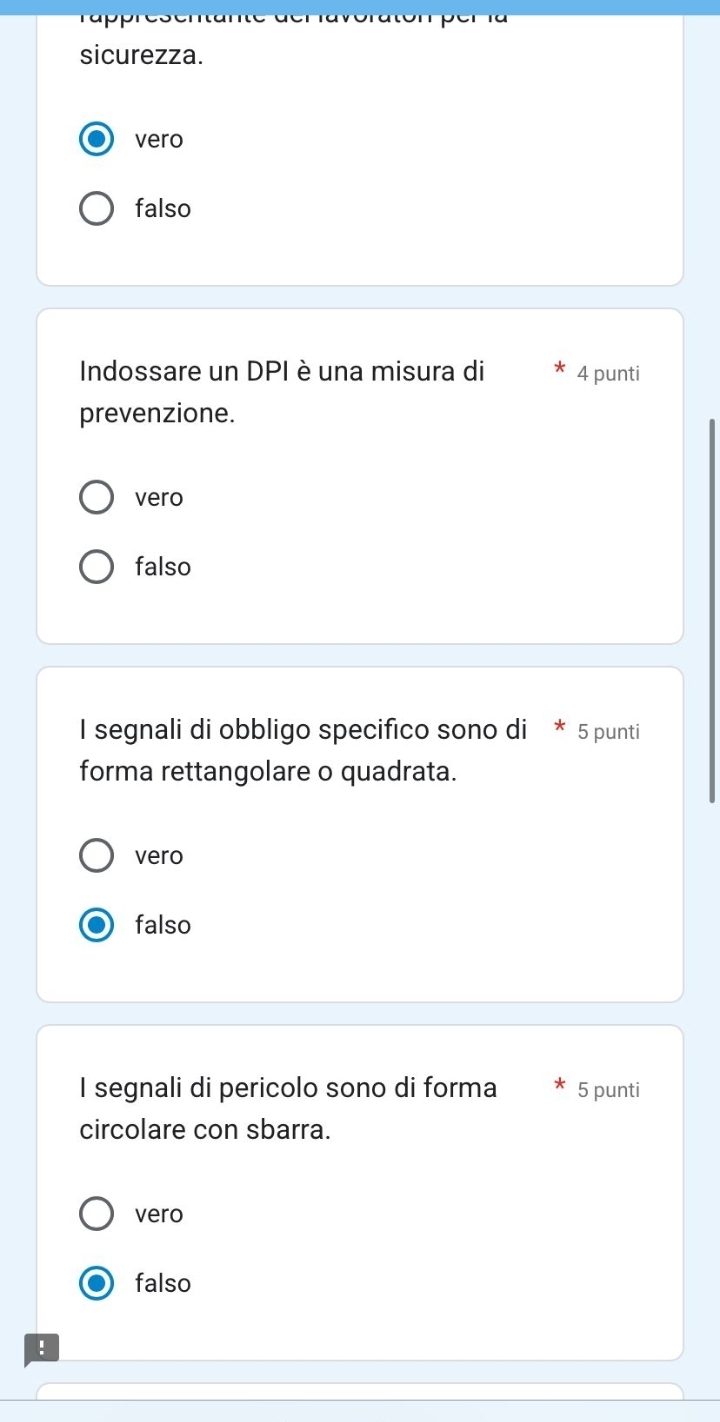
Task: Set "vero" for segnali di pericolo question
Action: click(x=97, y=1214)
